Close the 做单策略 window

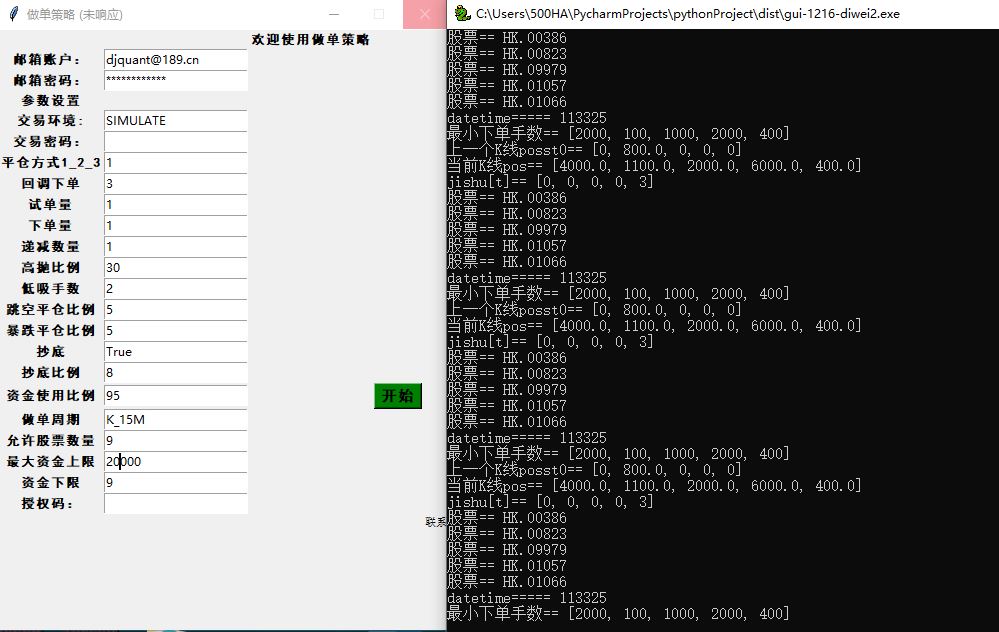tap(424, 14)
